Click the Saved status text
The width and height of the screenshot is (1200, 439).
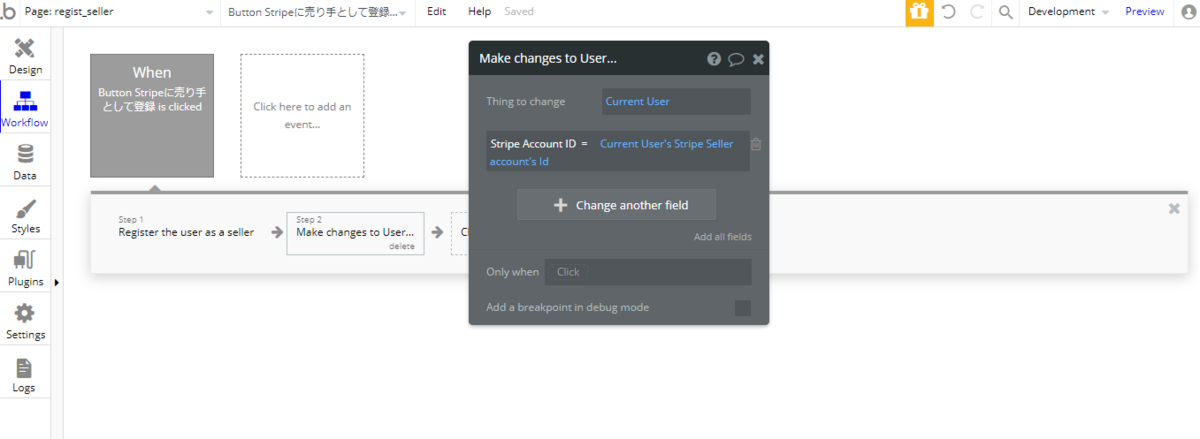point(519,12)
